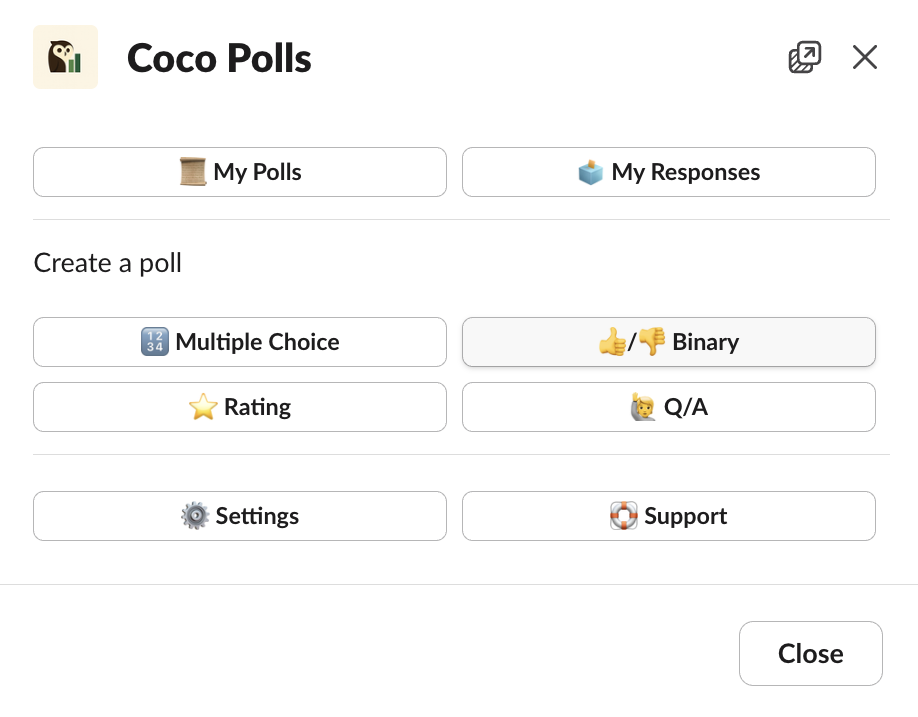Start a Q/A poll
The height and width of the screenshot is (717, 918).
click(668, 406)
